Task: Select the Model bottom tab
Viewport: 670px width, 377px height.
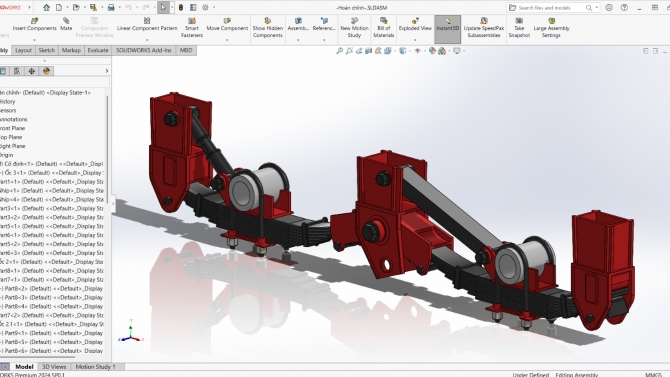Action: click(x=24, y=367)
